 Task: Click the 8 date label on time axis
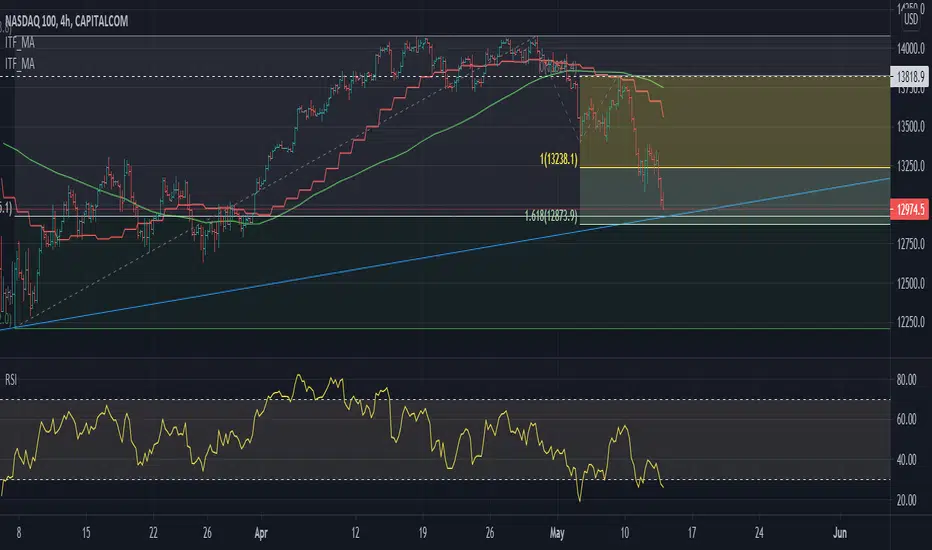19,533
